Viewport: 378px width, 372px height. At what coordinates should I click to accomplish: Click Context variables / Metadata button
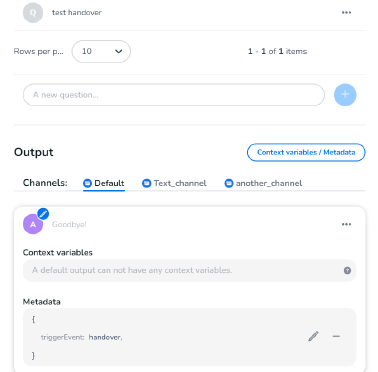pos(306,152)
